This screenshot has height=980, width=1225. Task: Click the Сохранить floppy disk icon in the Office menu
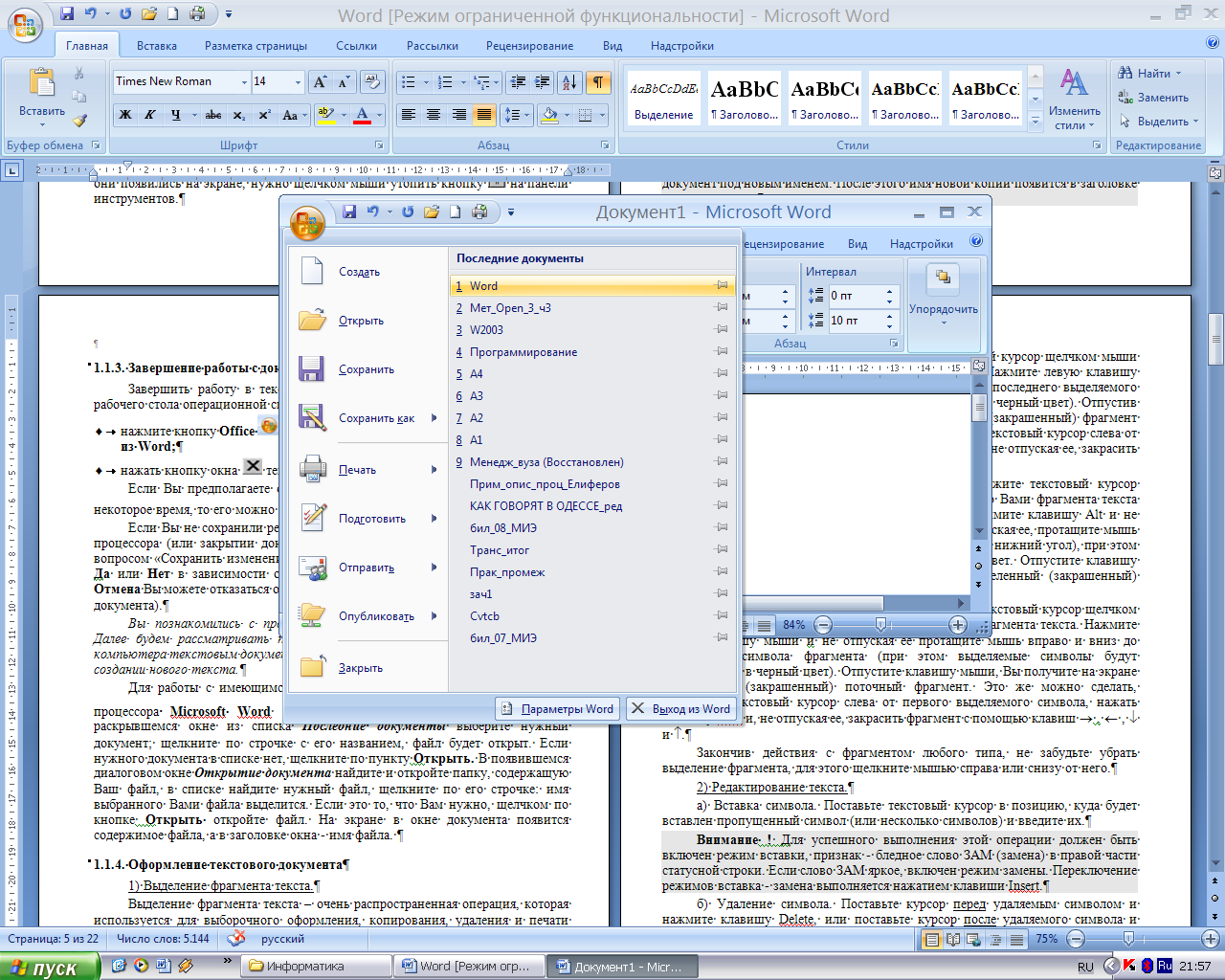tap(312, 368)
